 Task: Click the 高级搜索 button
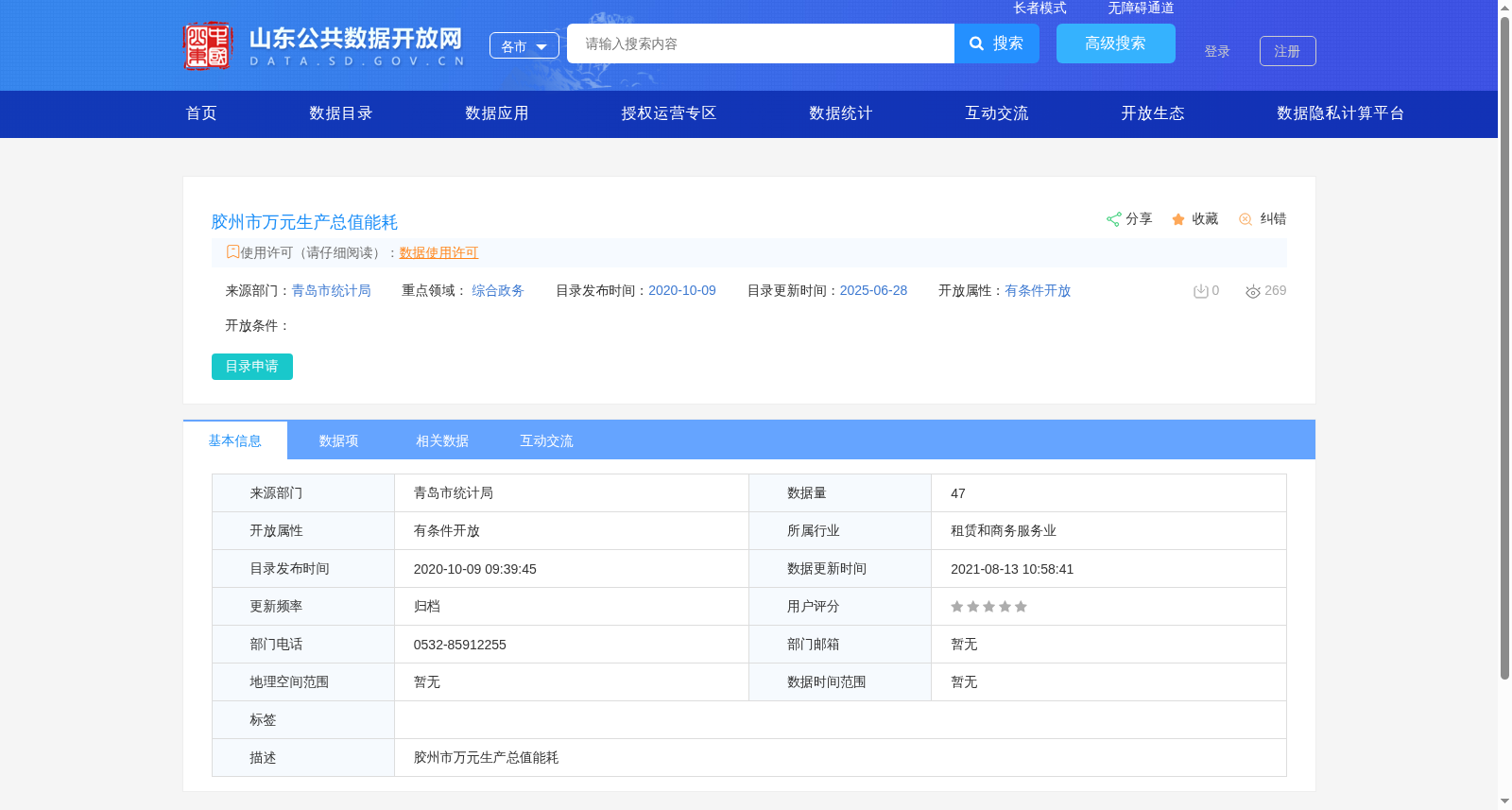coord(1116,43)
